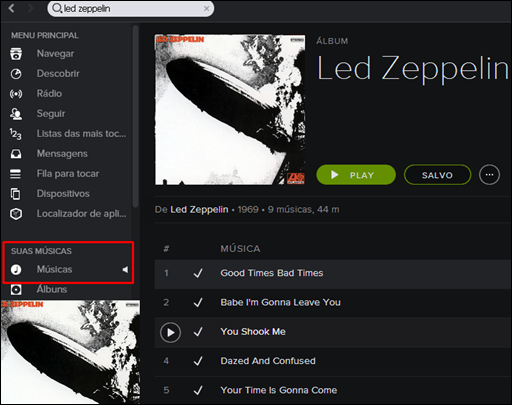This screenshot has height=405, width=512.
Task: Play the You Shook Me track
Action: pyautogui.click(x=170, y=332)
